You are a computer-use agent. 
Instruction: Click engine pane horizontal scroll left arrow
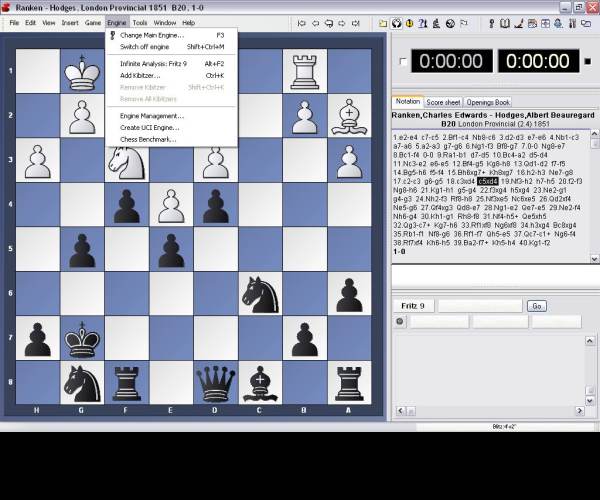[400, 411]
